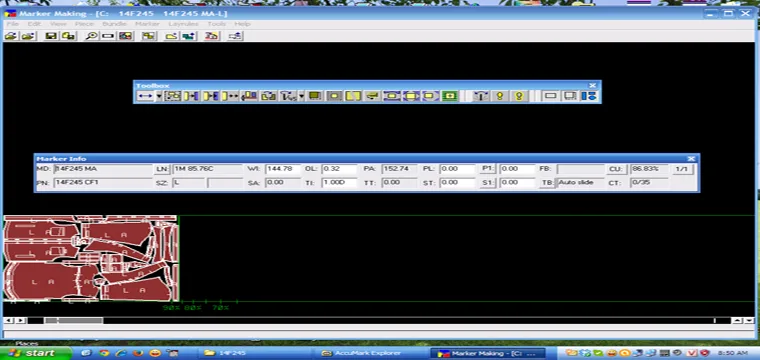Click the yellow piece four-way arrows icon
The height and width of the screenshot is (360, 760).
(x=411, y=96)
